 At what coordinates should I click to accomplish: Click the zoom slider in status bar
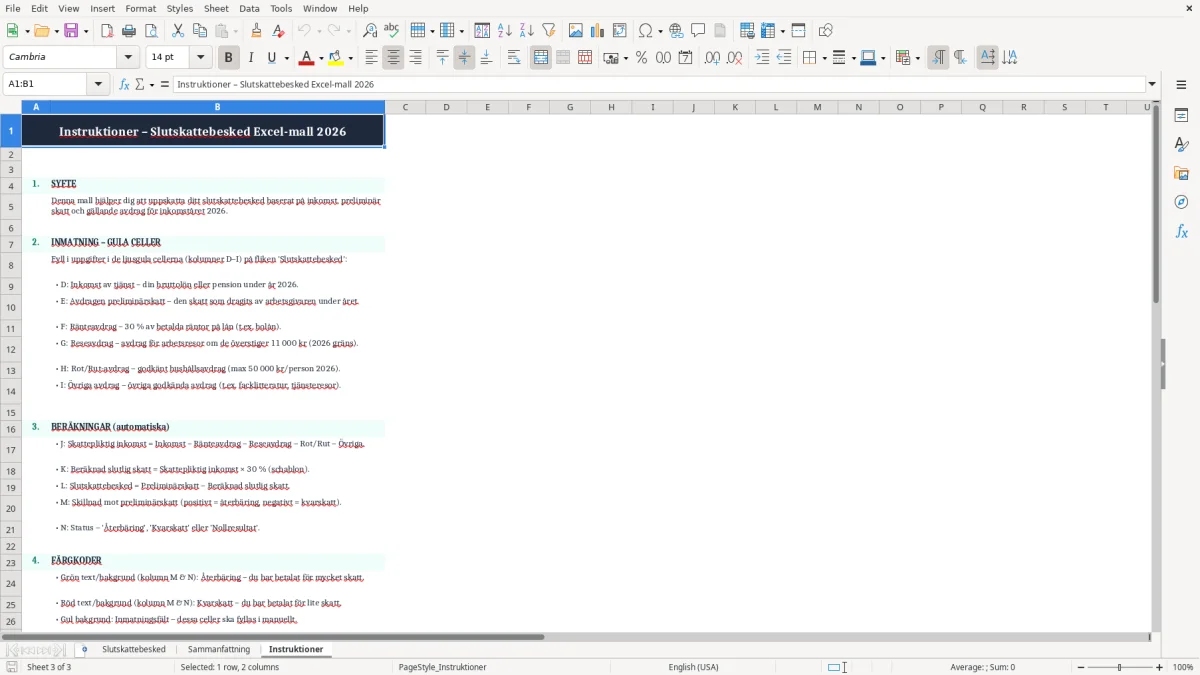pyautogui.click(x=1120, y=667)
